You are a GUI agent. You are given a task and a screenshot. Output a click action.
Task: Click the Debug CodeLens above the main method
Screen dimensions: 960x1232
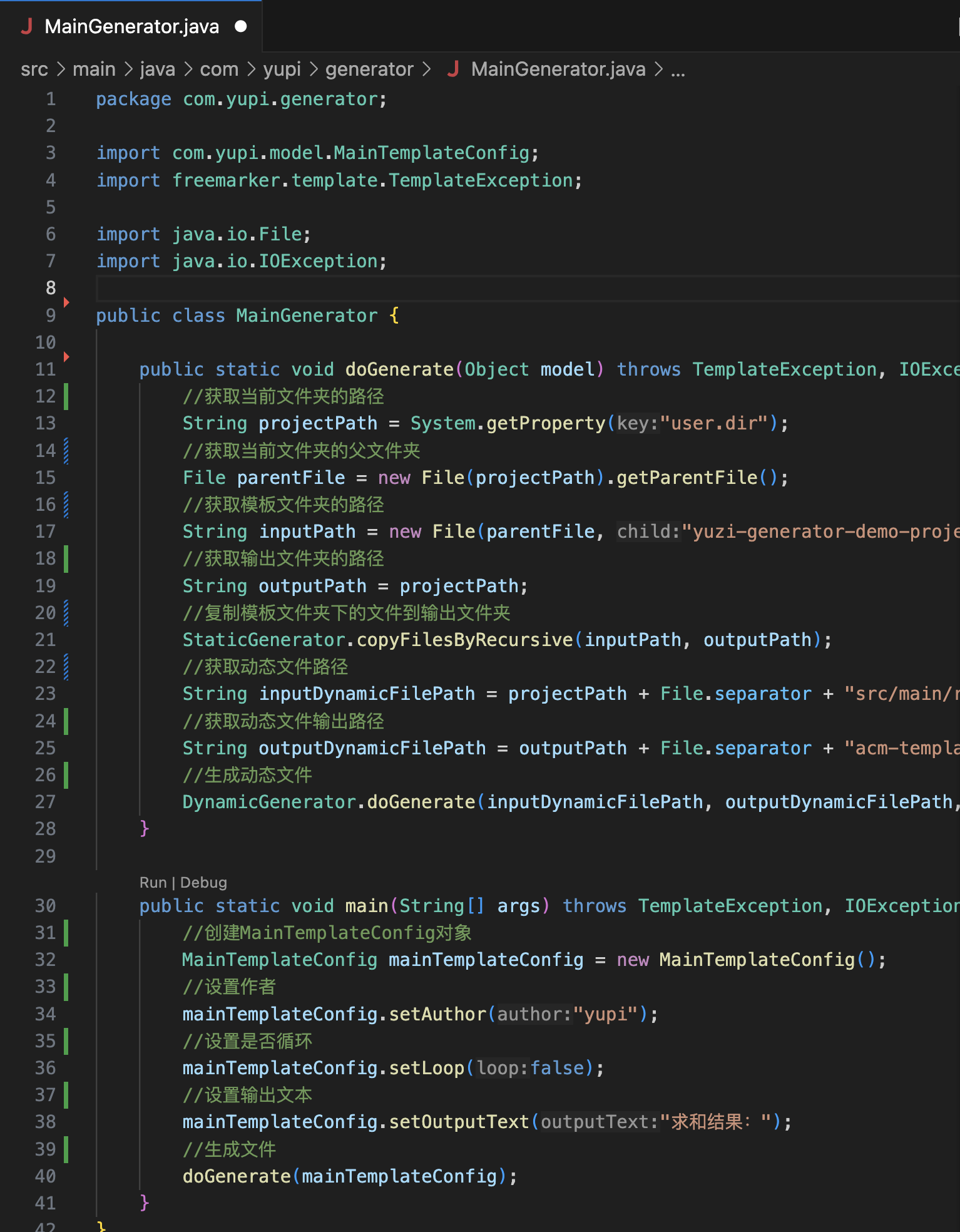click(x=203, y=883)
